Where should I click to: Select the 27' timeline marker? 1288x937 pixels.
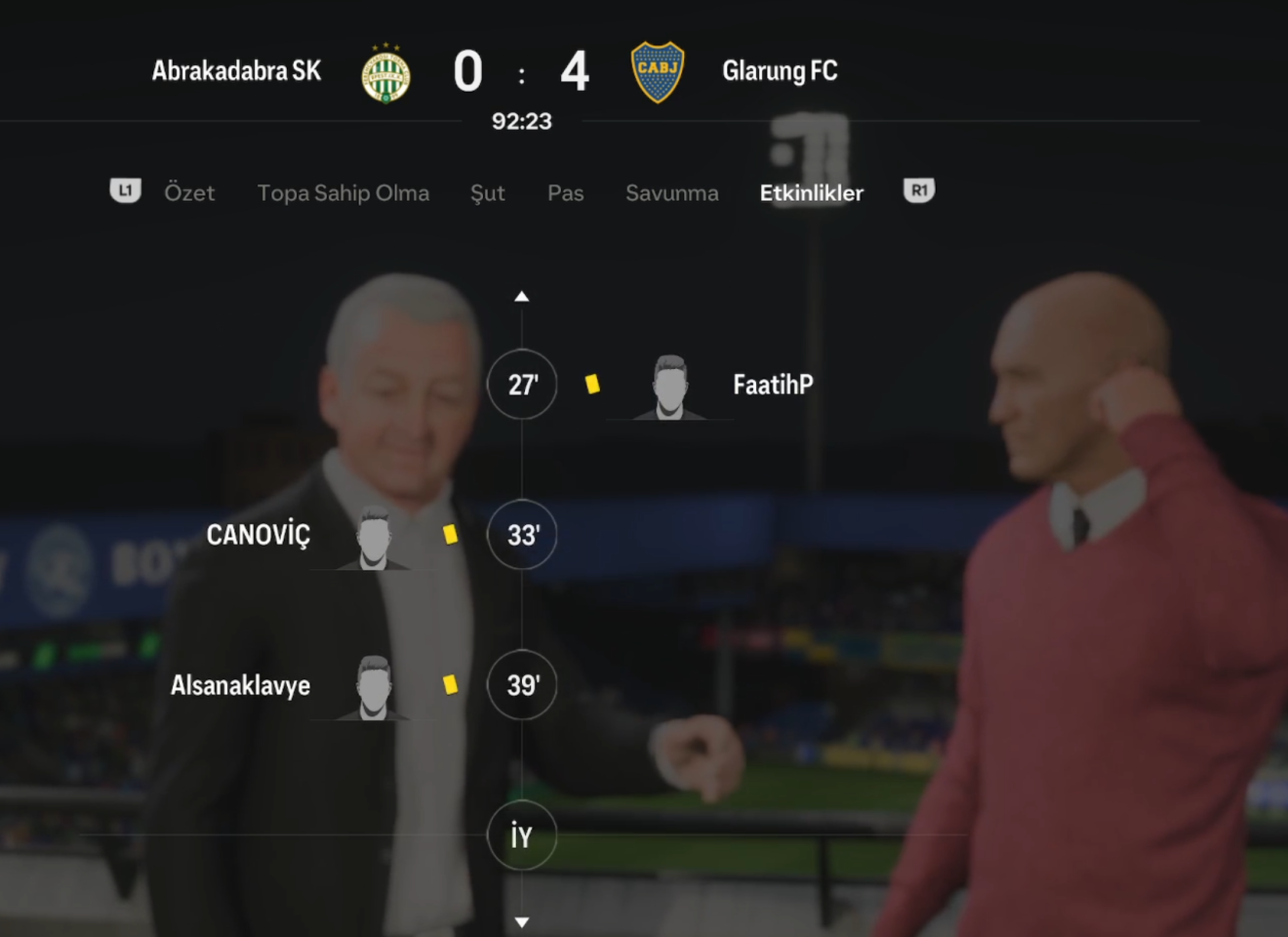[522, 385]
